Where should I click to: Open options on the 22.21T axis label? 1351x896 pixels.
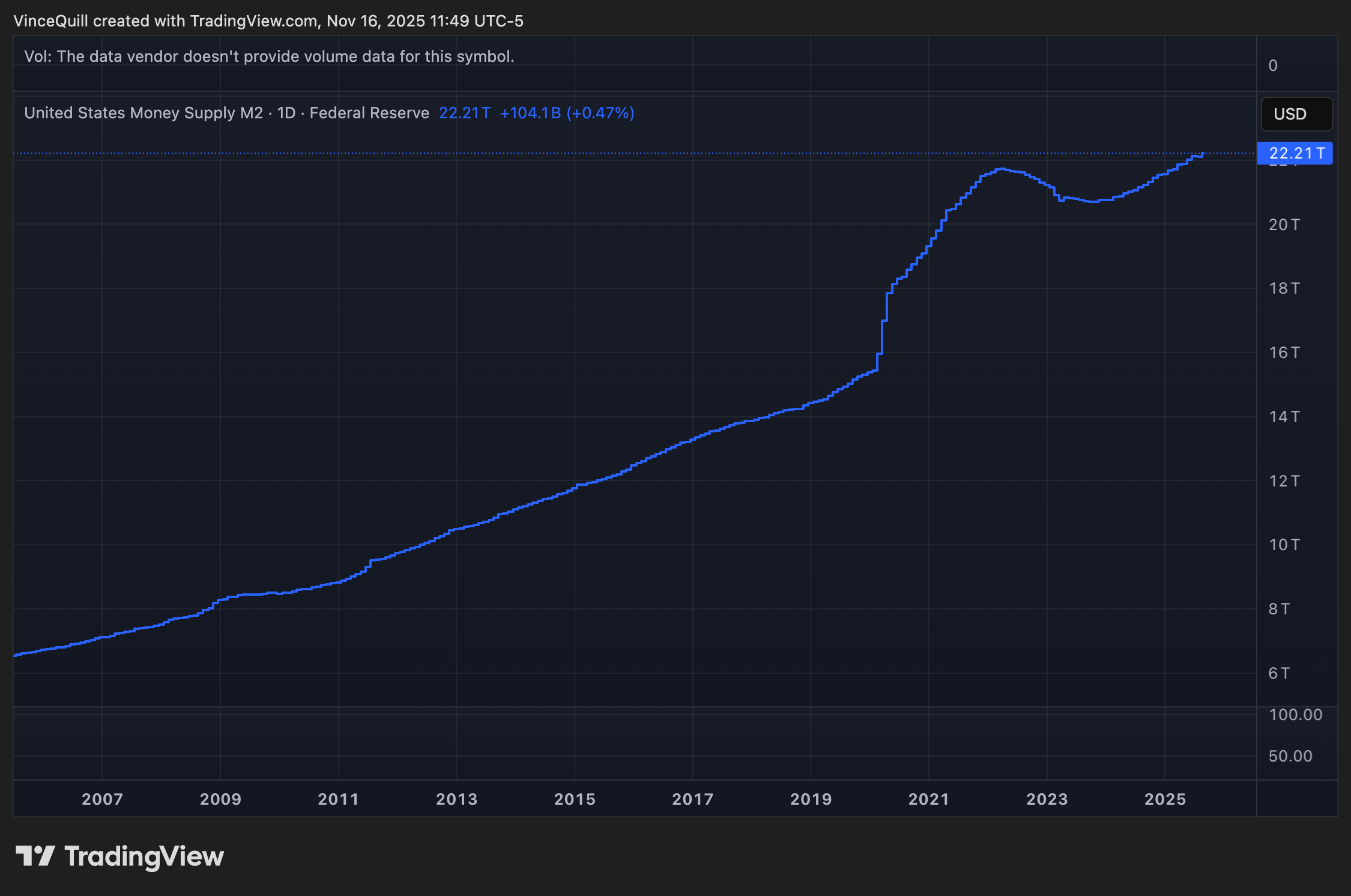point(1295,153)
